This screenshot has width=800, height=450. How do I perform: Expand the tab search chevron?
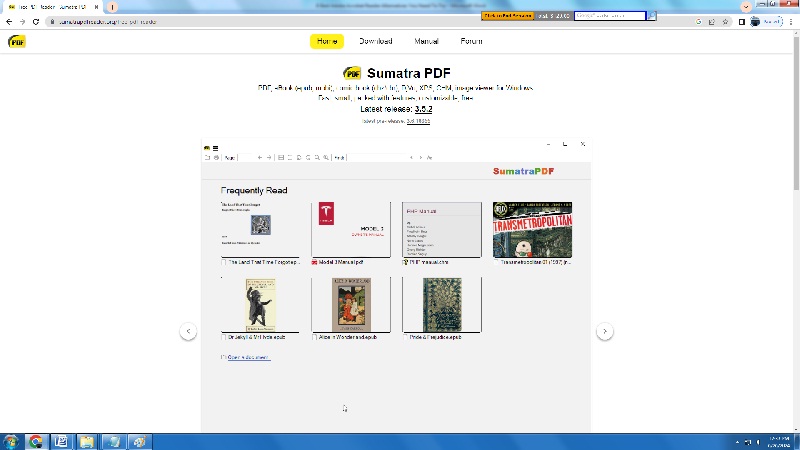tap(746, 7)
